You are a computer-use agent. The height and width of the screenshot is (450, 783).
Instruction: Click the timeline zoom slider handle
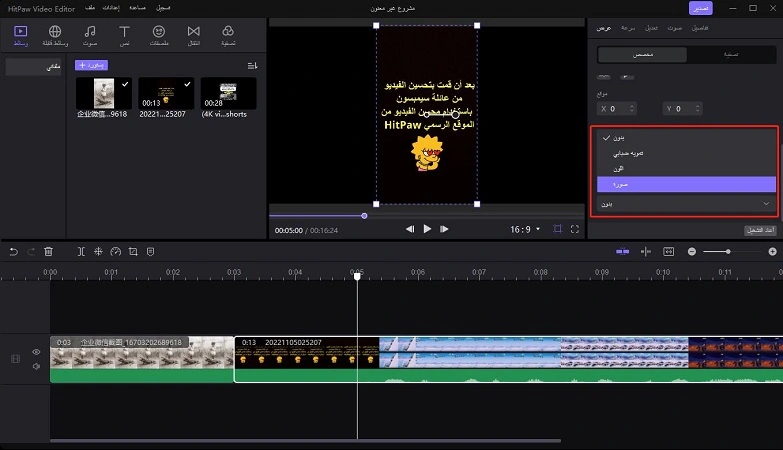(729, 252)
